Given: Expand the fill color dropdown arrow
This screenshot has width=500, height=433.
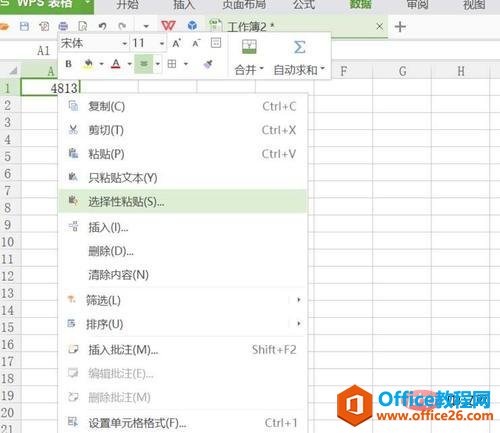Looking at the screenshot, I should click(101, 64).
